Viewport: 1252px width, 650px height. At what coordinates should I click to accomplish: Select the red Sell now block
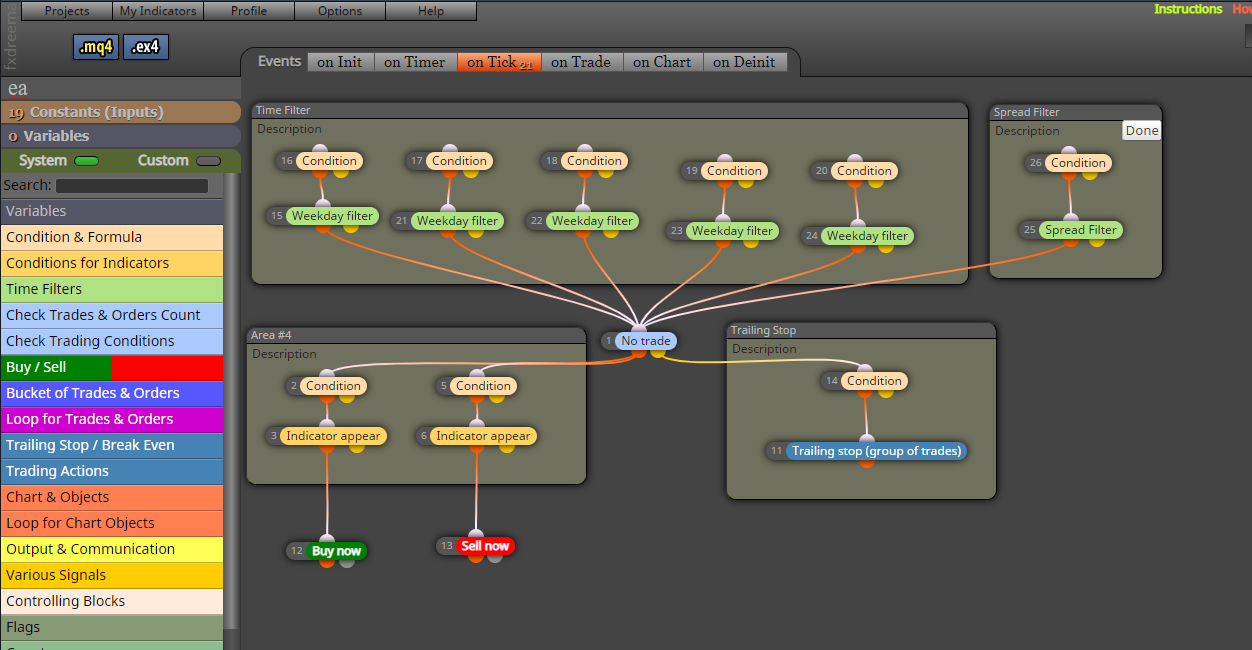coord(485,546)
